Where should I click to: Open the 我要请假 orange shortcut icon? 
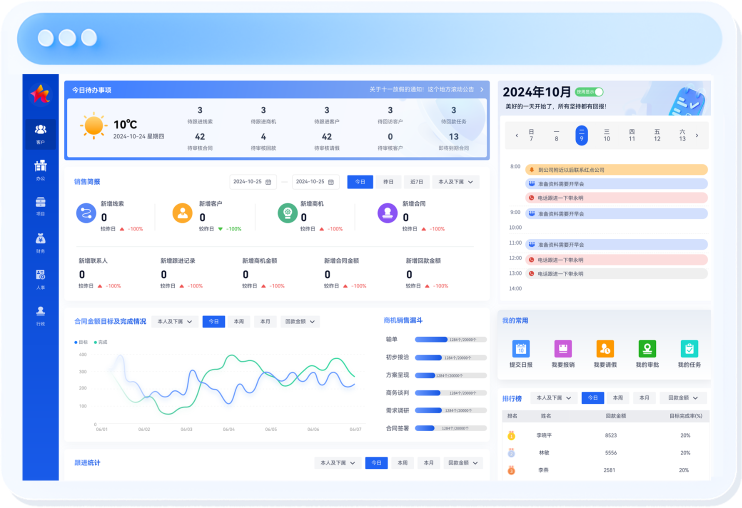(605, 349)
